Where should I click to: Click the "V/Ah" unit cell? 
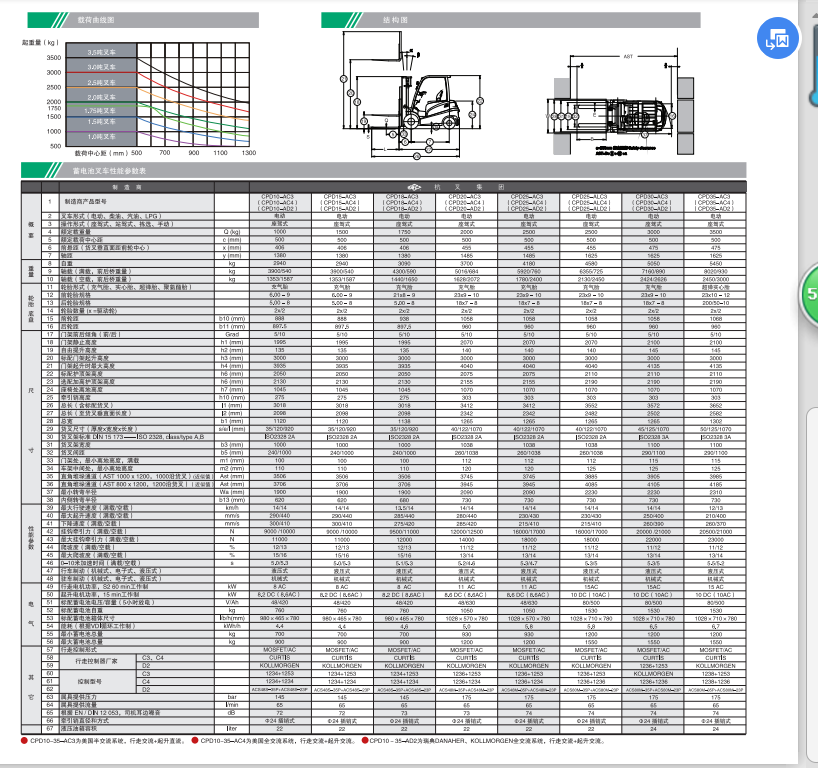coord(232,602)
